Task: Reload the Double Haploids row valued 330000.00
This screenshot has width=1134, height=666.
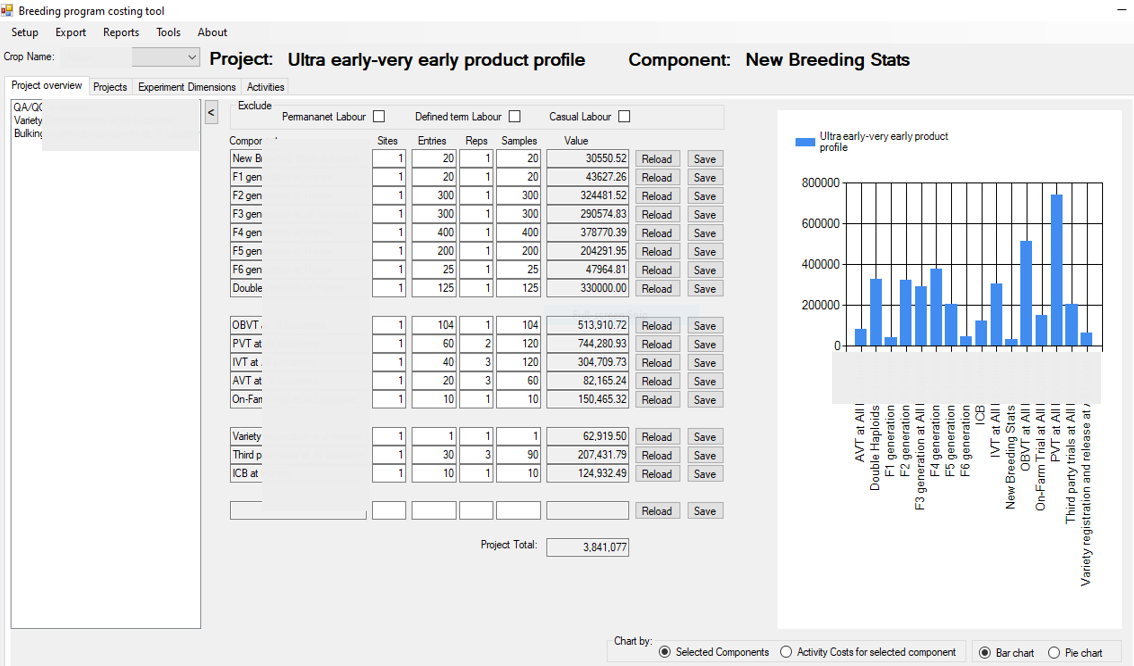Action: click(657, 289)
